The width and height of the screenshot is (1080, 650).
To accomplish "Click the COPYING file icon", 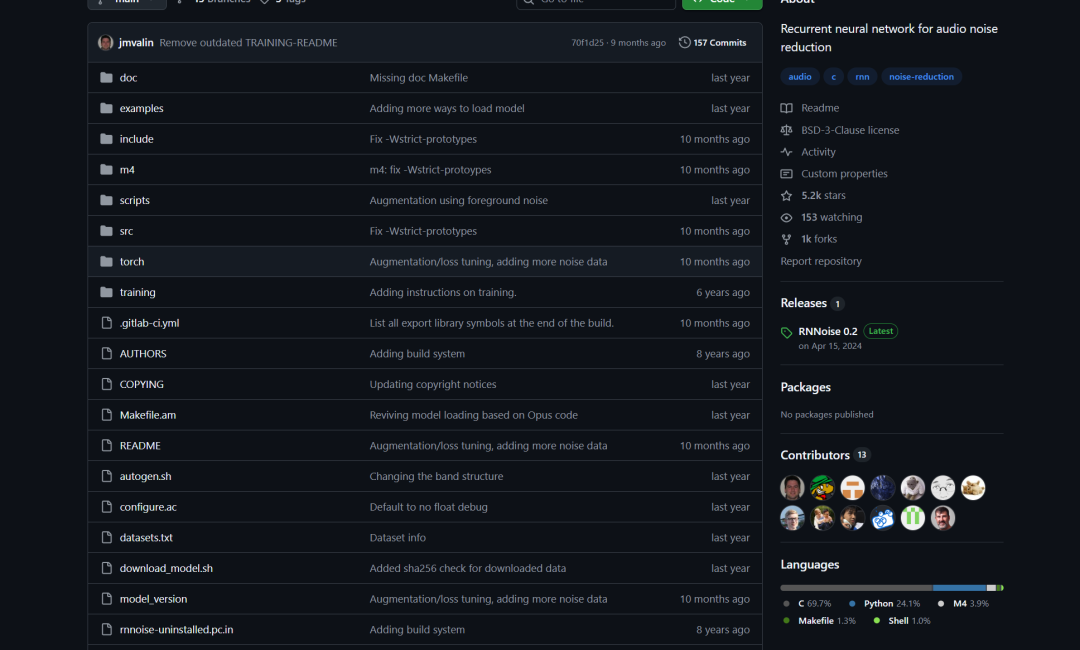I will coord(106,384).
